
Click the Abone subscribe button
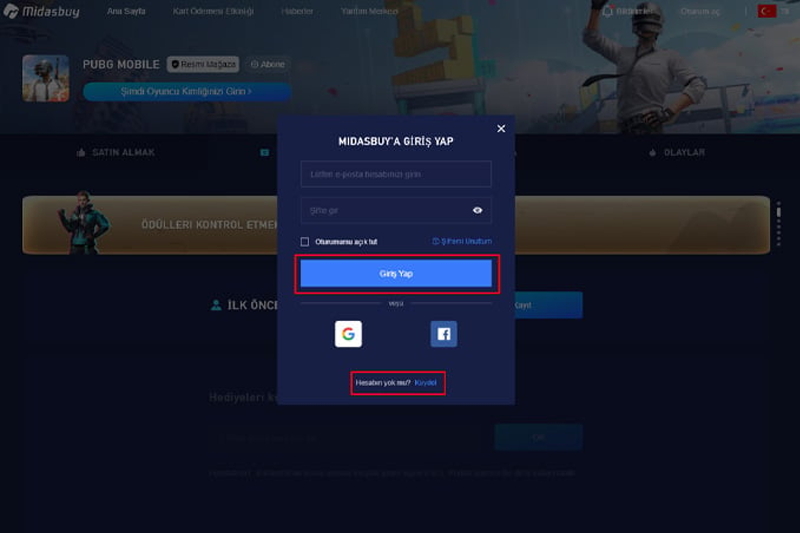pos(268,64)
